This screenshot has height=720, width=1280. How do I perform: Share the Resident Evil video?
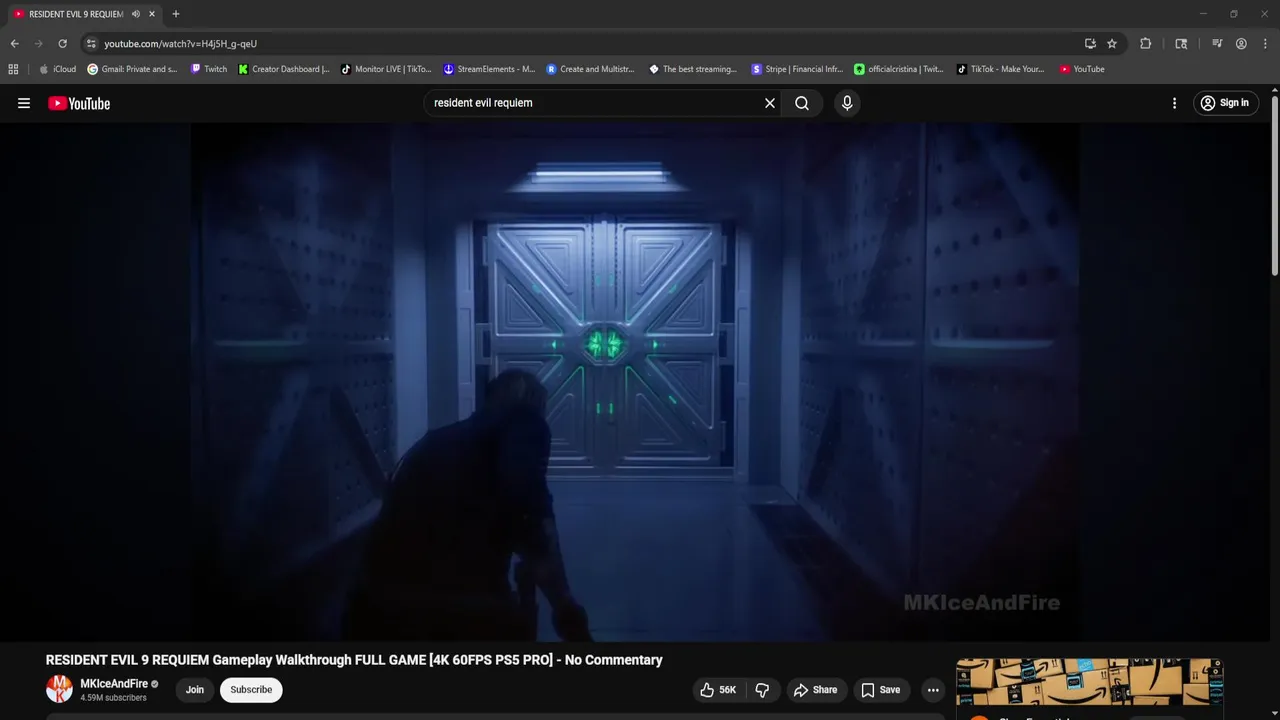tap(815, 690)
